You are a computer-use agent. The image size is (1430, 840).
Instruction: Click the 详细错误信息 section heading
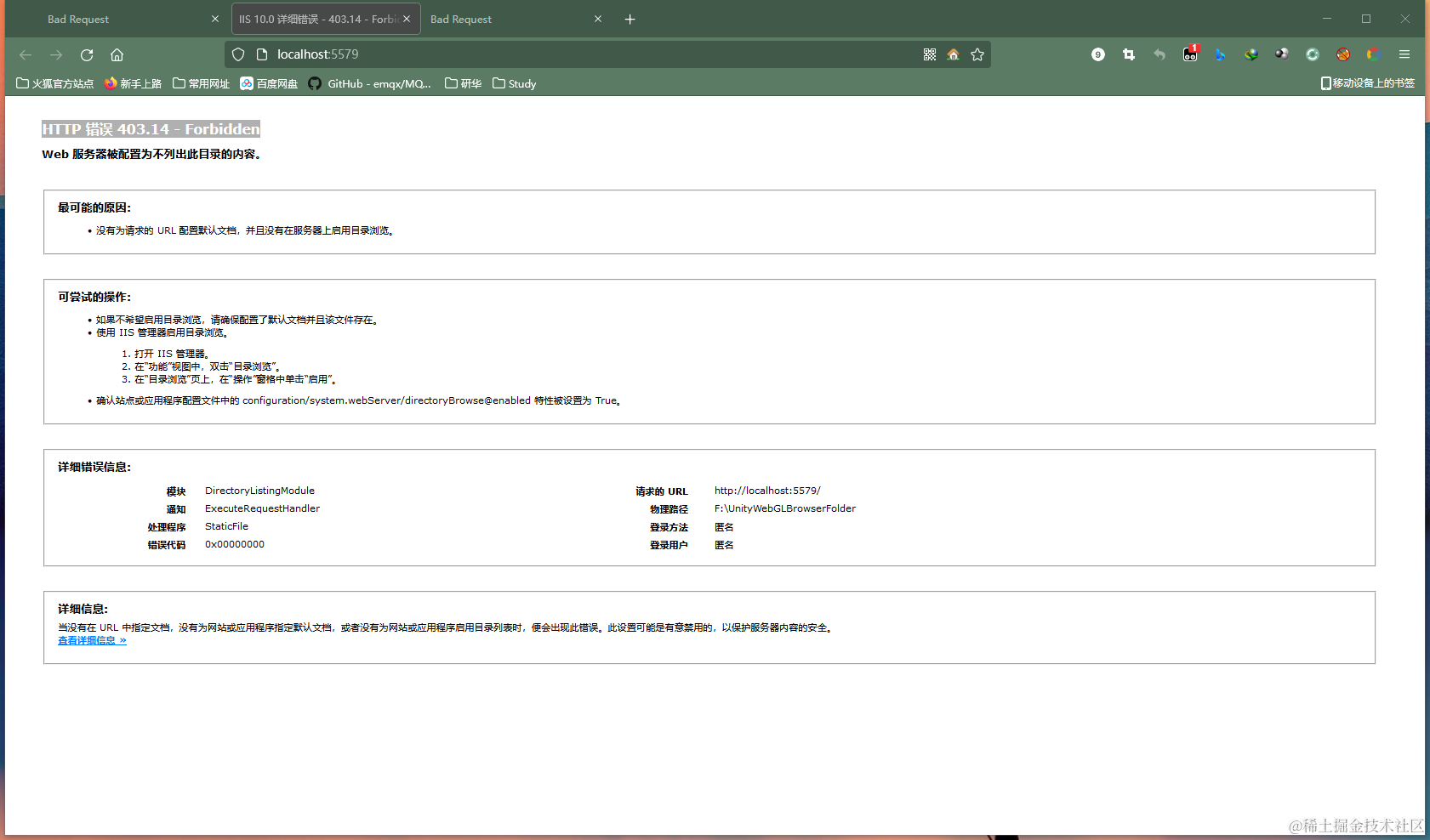pyautogui.click(x=94, y=467)
